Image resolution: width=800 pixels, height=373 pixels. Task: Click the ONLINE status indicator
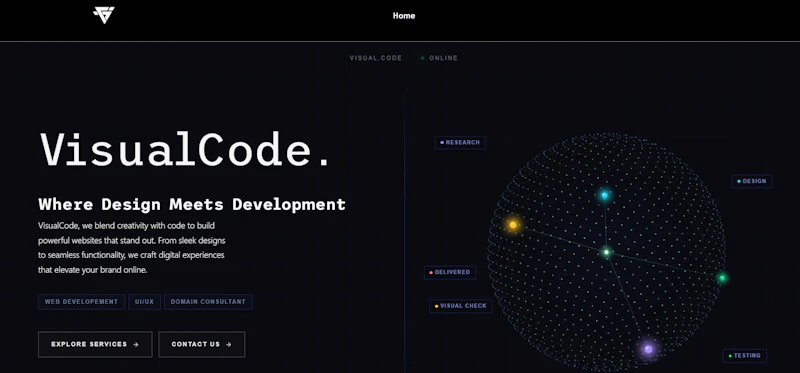(x=439, y=58)
